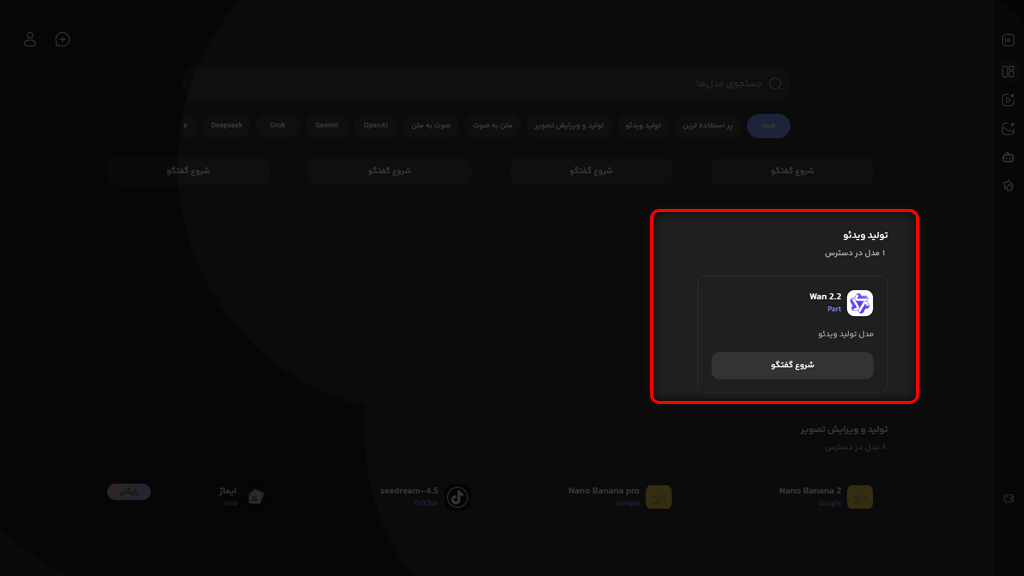Select the Deepseek filter tab
Screen dimensions: 1024x576
click(227, 125)
